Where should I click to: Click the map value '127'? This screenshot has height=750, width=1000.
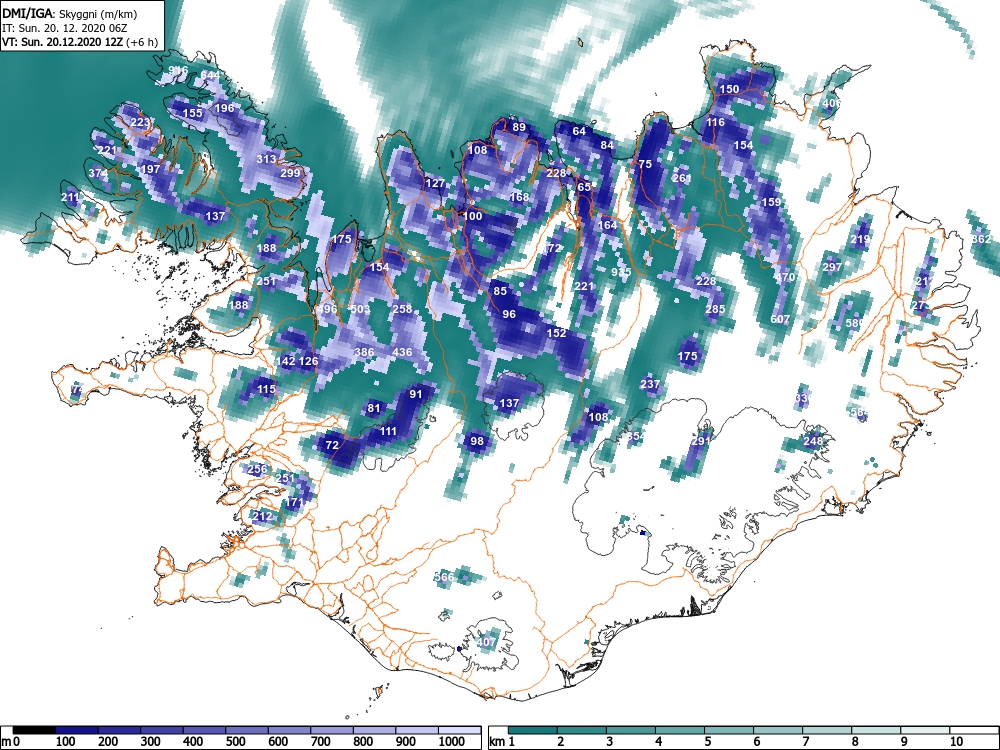436,184
